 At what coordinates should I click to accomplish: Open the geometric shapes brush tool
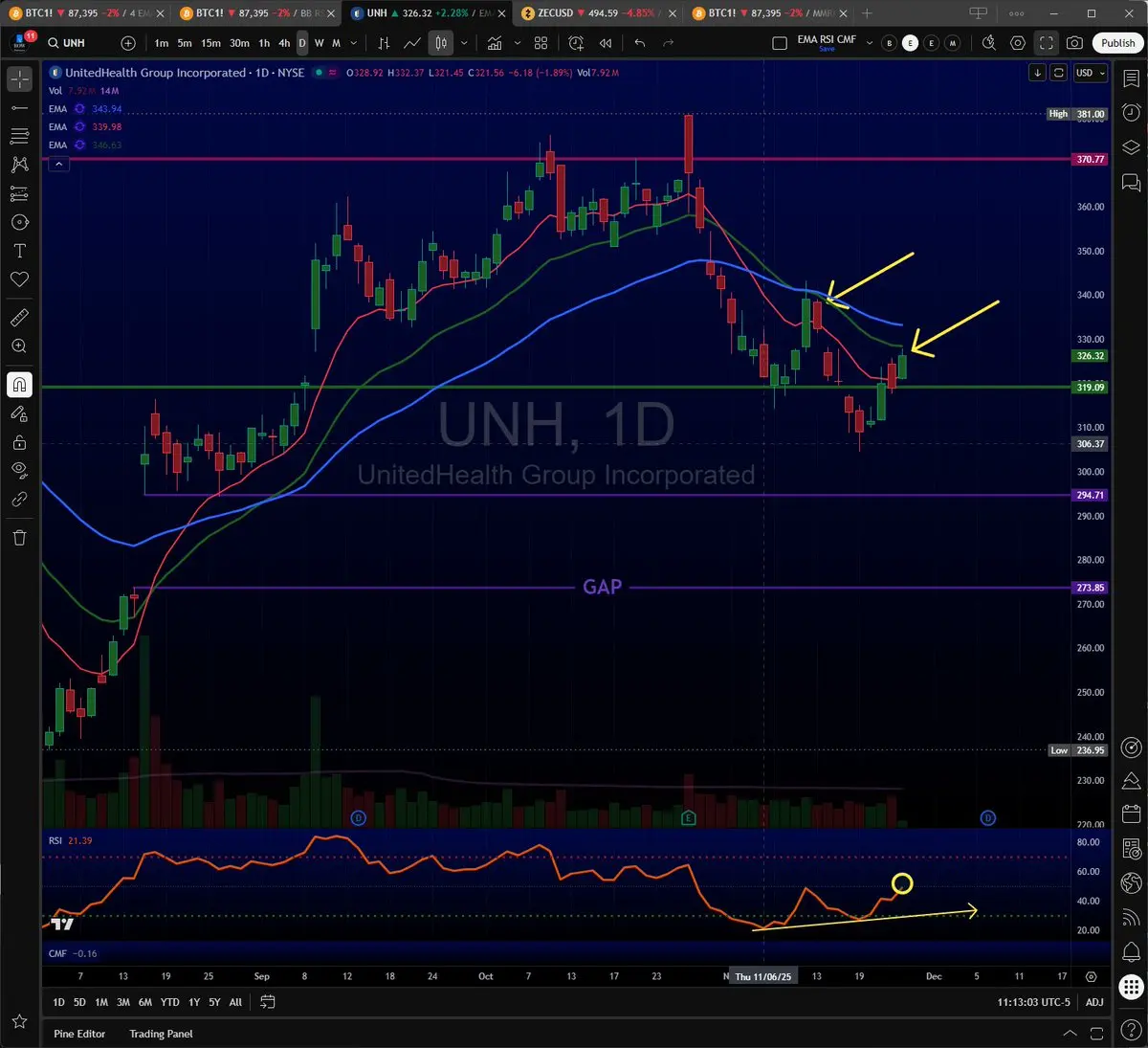click(x=19, y=222)
